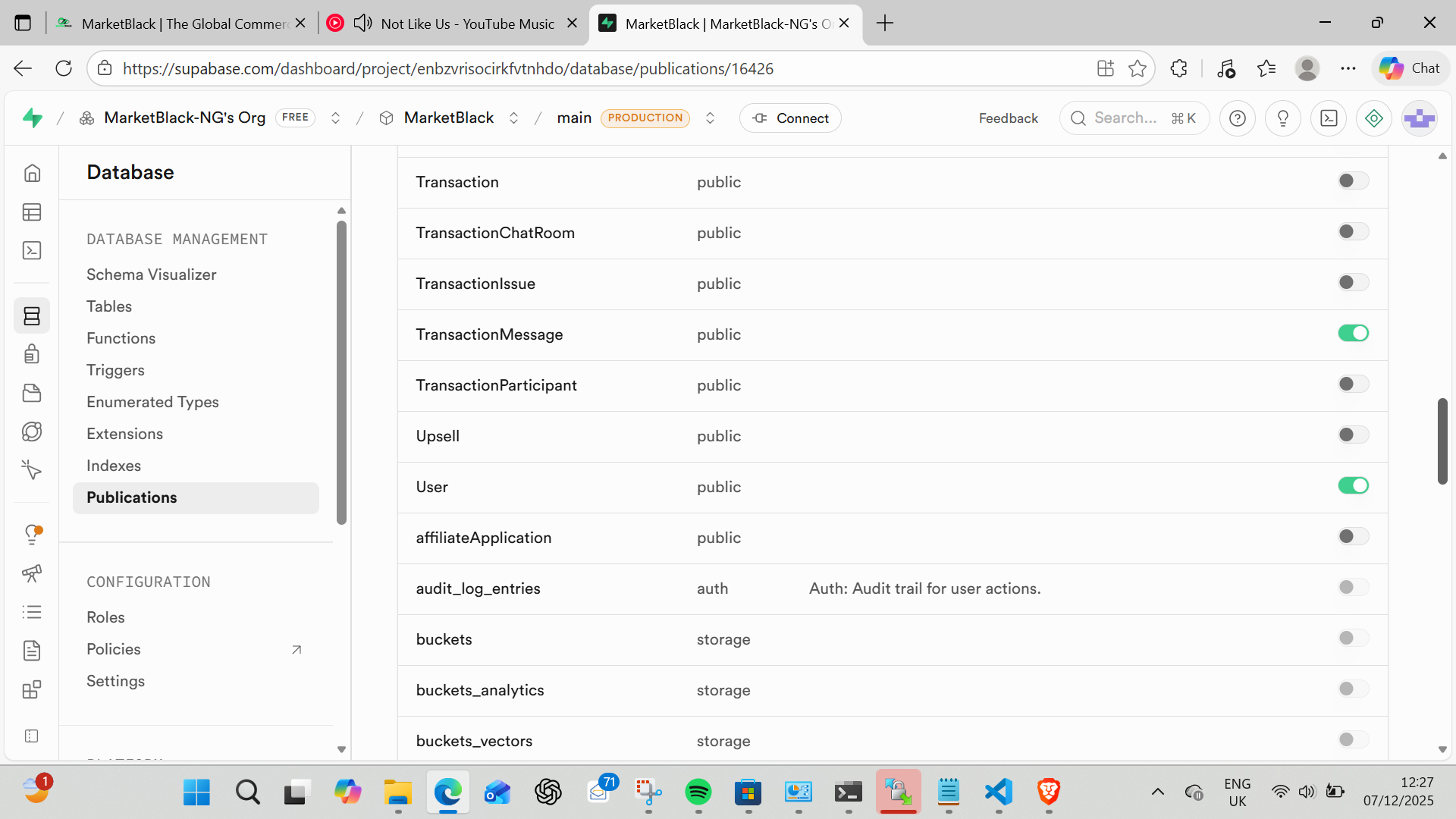Focus the Search input field

click(1125, 118)
